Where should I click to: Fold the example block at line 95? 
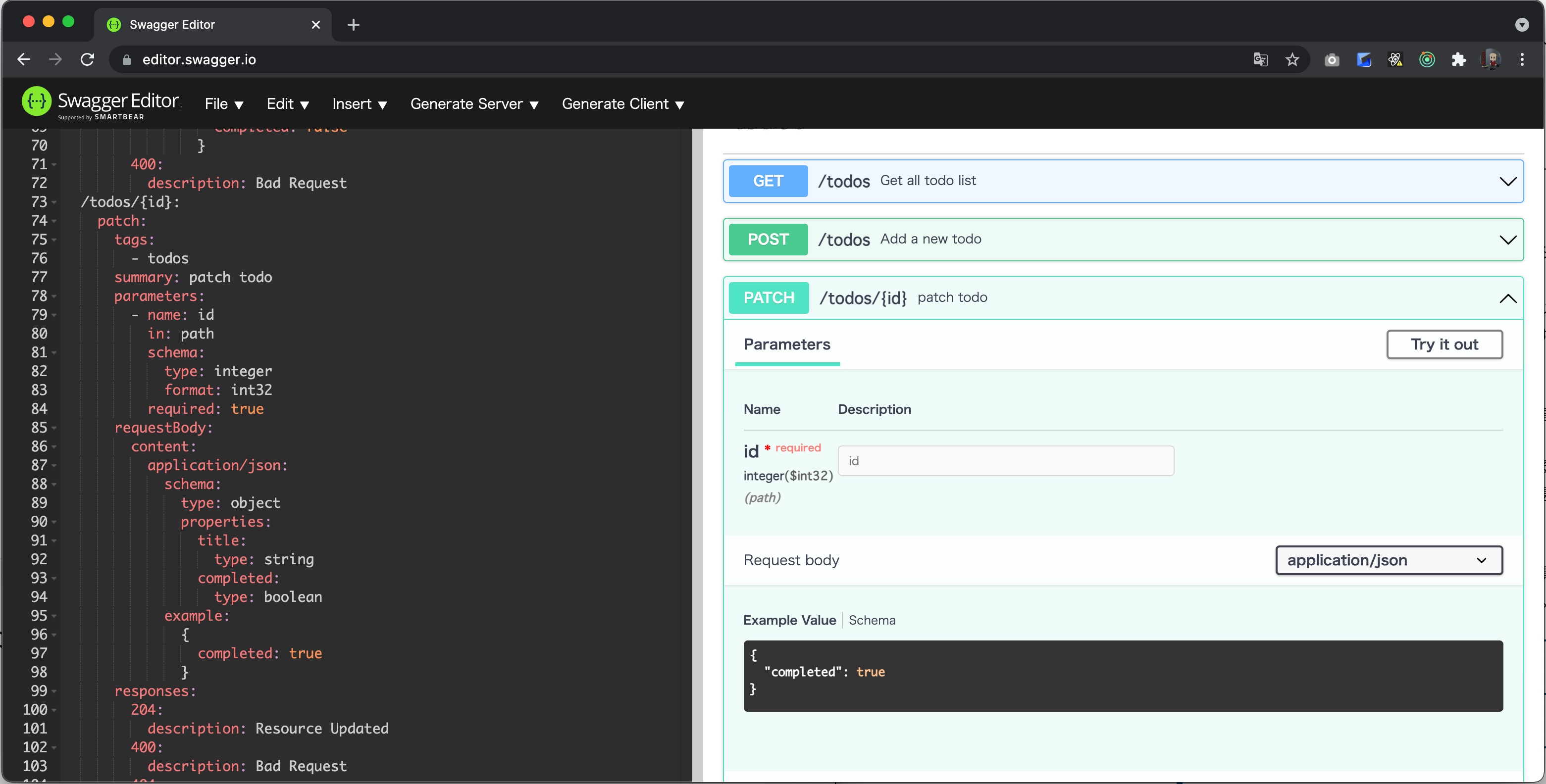pos(54,616)
